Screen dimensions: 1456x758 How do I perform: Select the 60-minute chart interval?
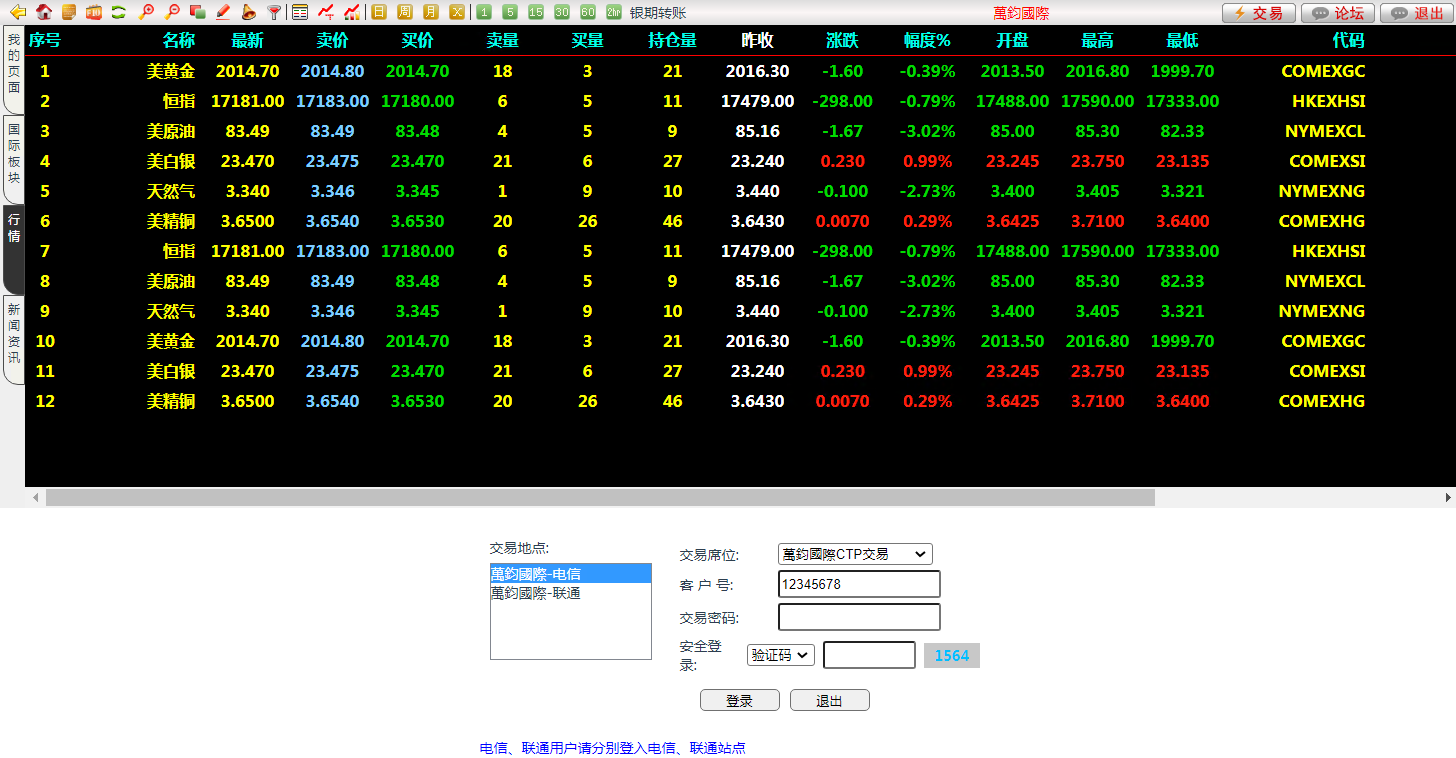(x=588, y=12)
